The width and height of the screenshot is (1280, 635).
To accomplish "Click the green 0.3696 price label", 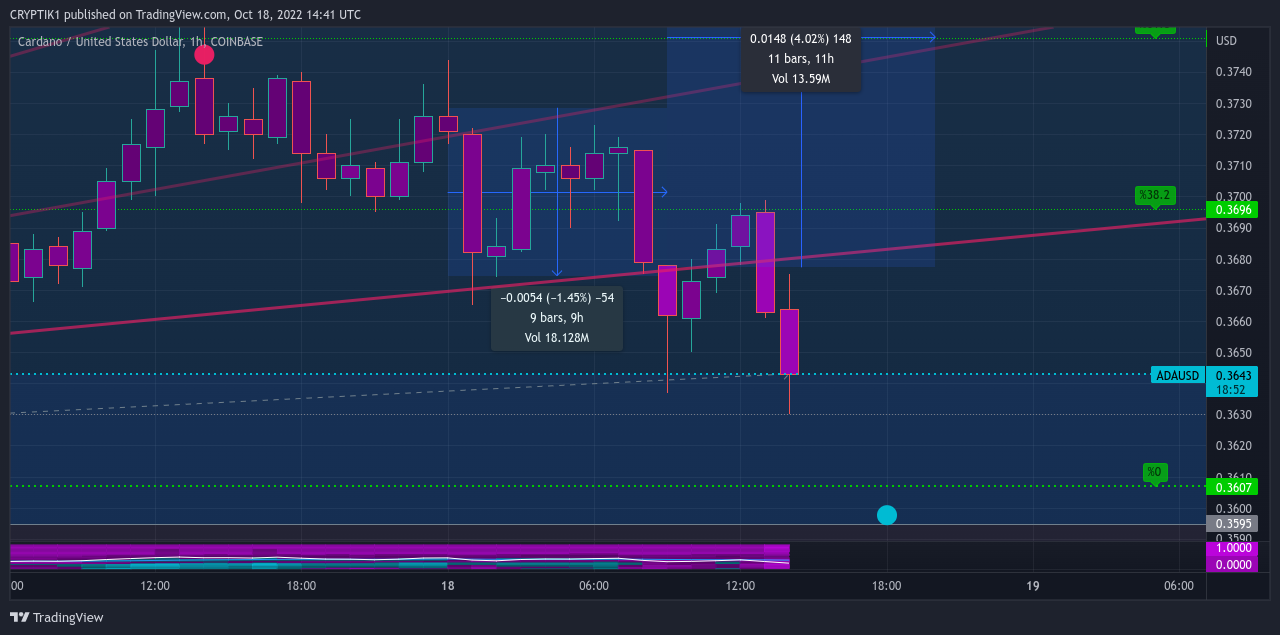I will [x=1233, y=210].
